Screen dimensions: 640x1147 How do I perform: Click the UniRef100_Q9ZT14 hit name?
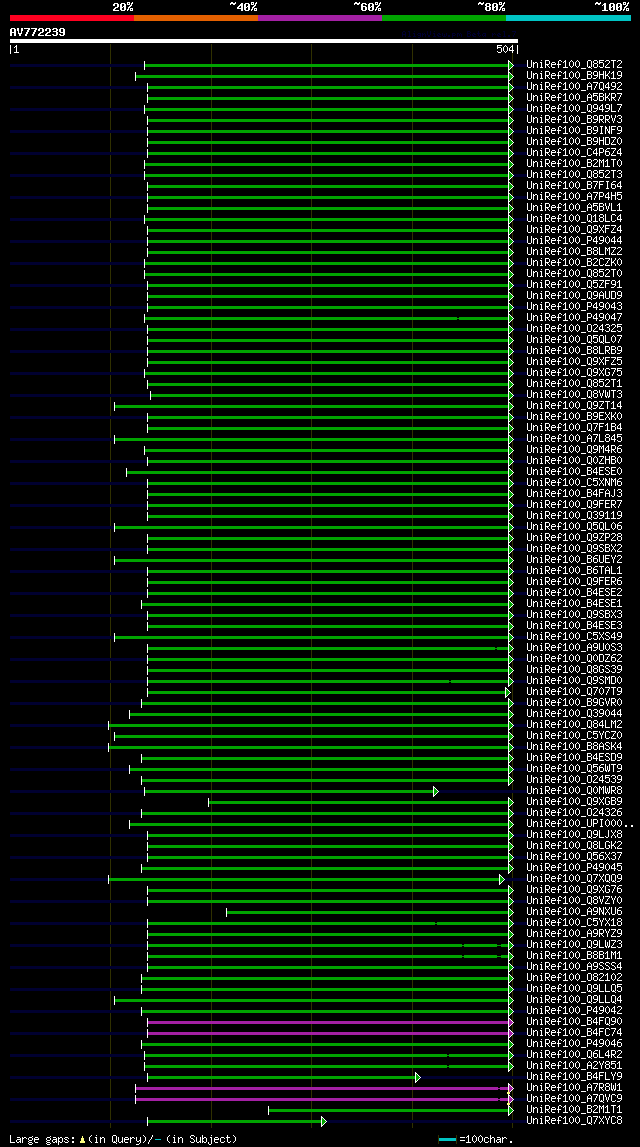click(574, 405)
